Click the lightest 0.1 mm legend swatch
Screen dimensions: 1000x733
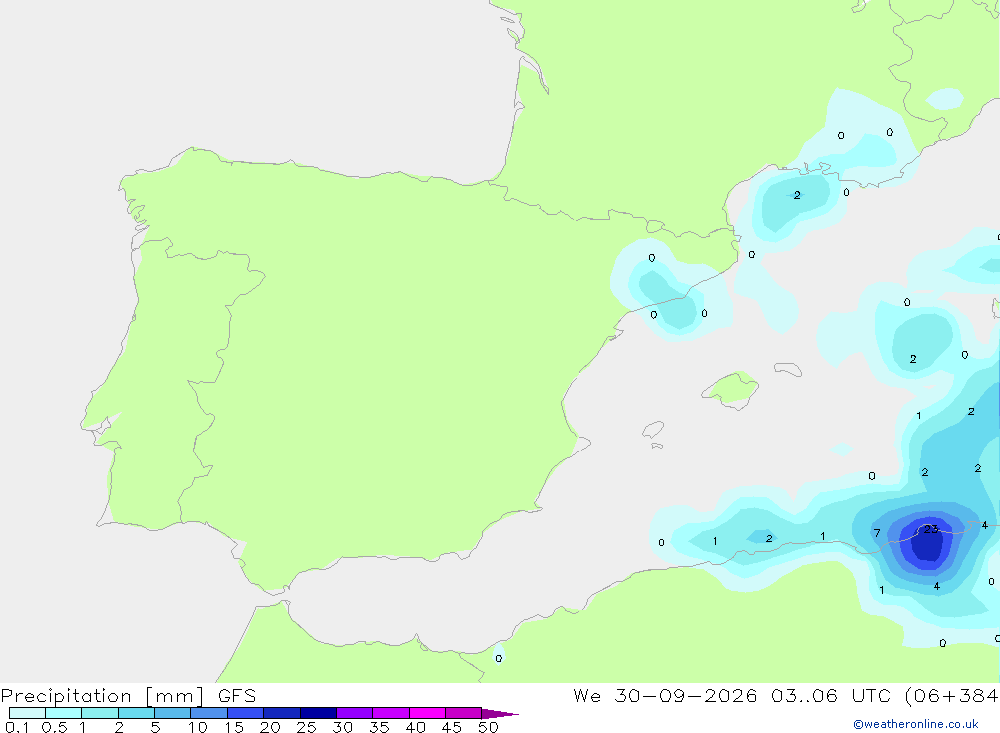pyautogui.click(x=27, y=713)
